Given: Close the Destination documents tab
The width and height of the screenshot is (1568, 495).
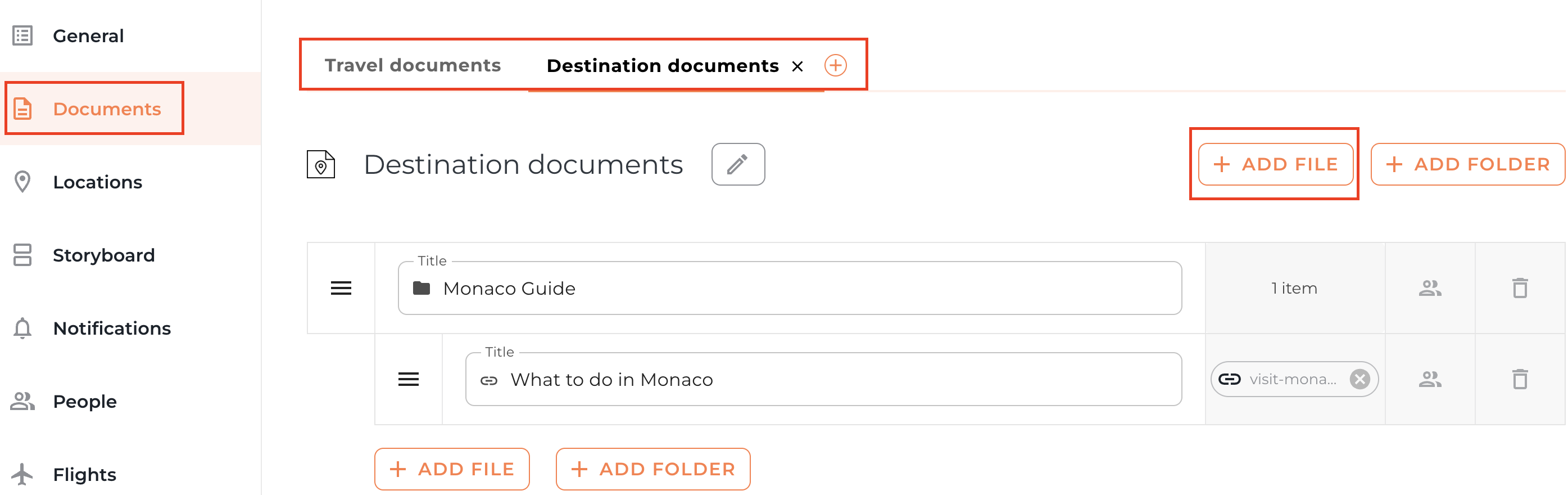Looking at the screenshot, I should (x=797, y=66).
